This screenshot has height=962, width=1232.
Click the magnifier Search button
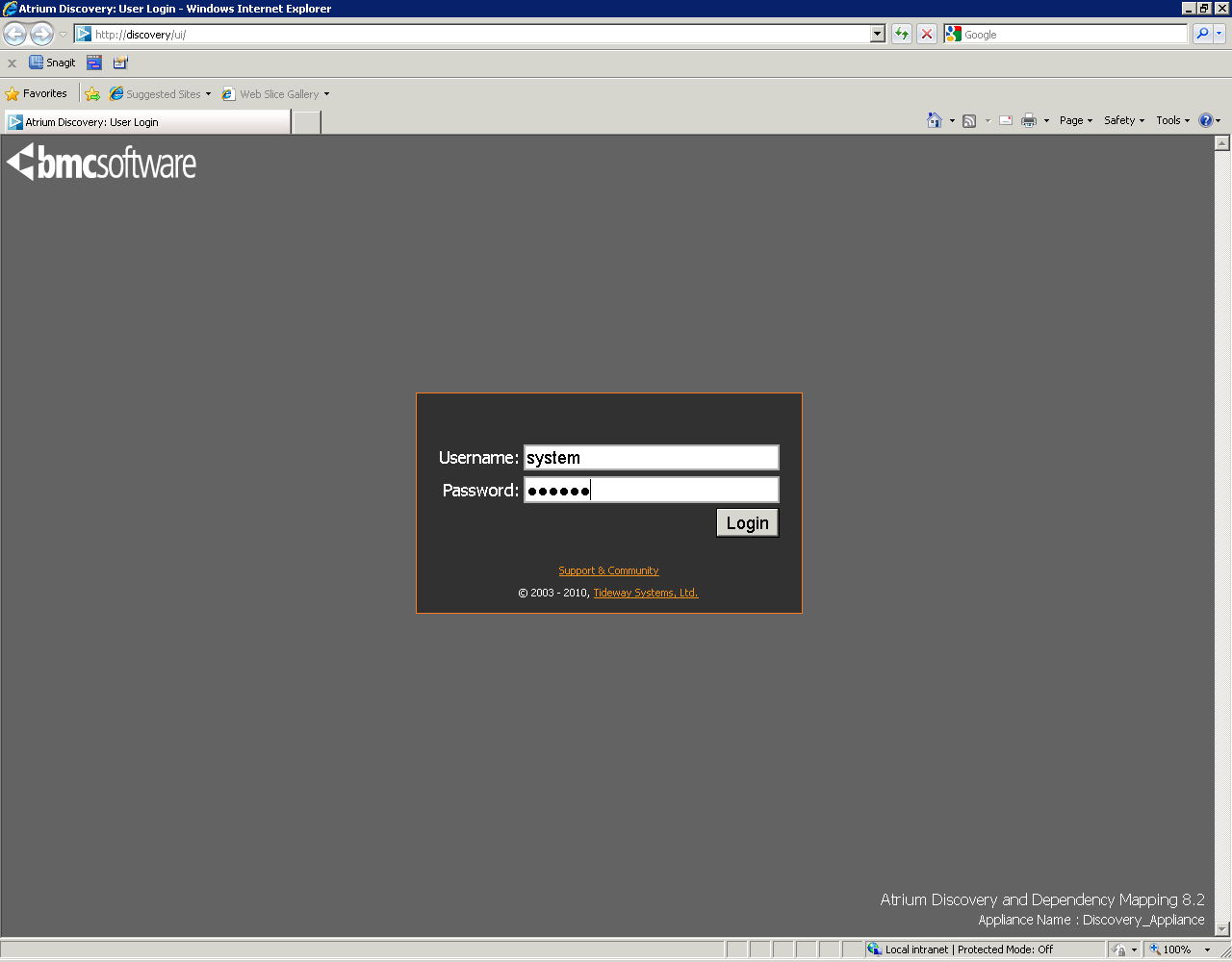pyautogui.click(x=1202, y=35)
